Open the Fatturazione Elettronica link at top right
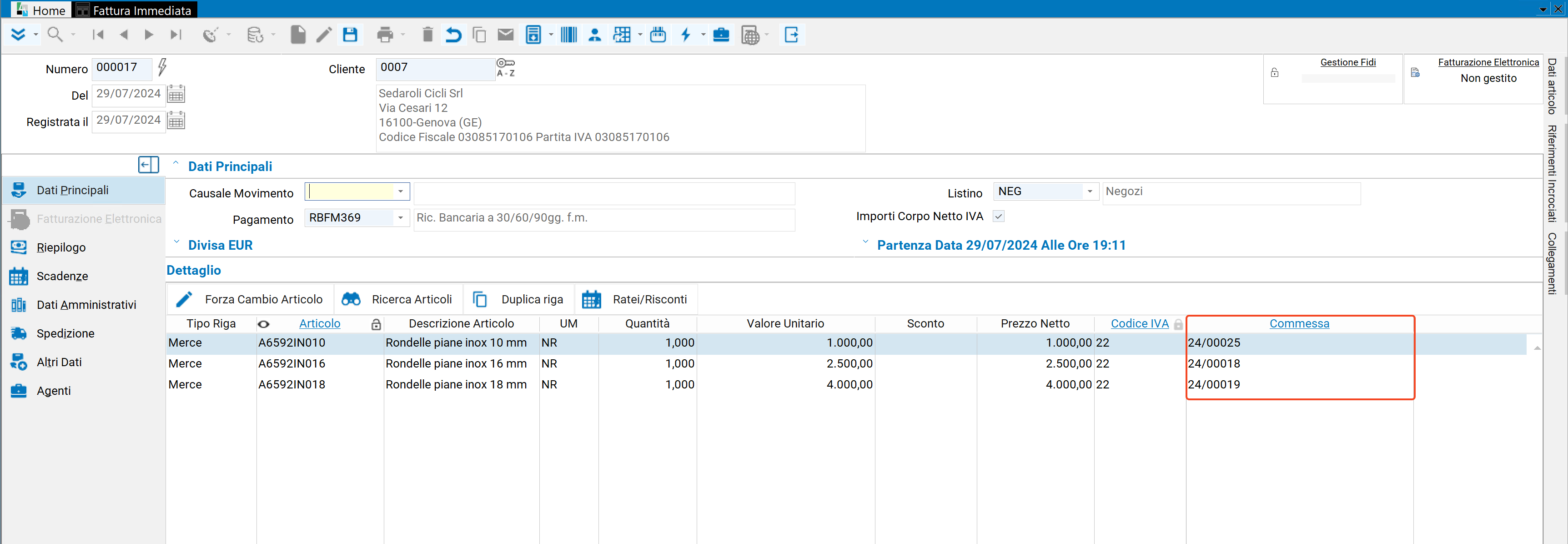 (1488, 62)
